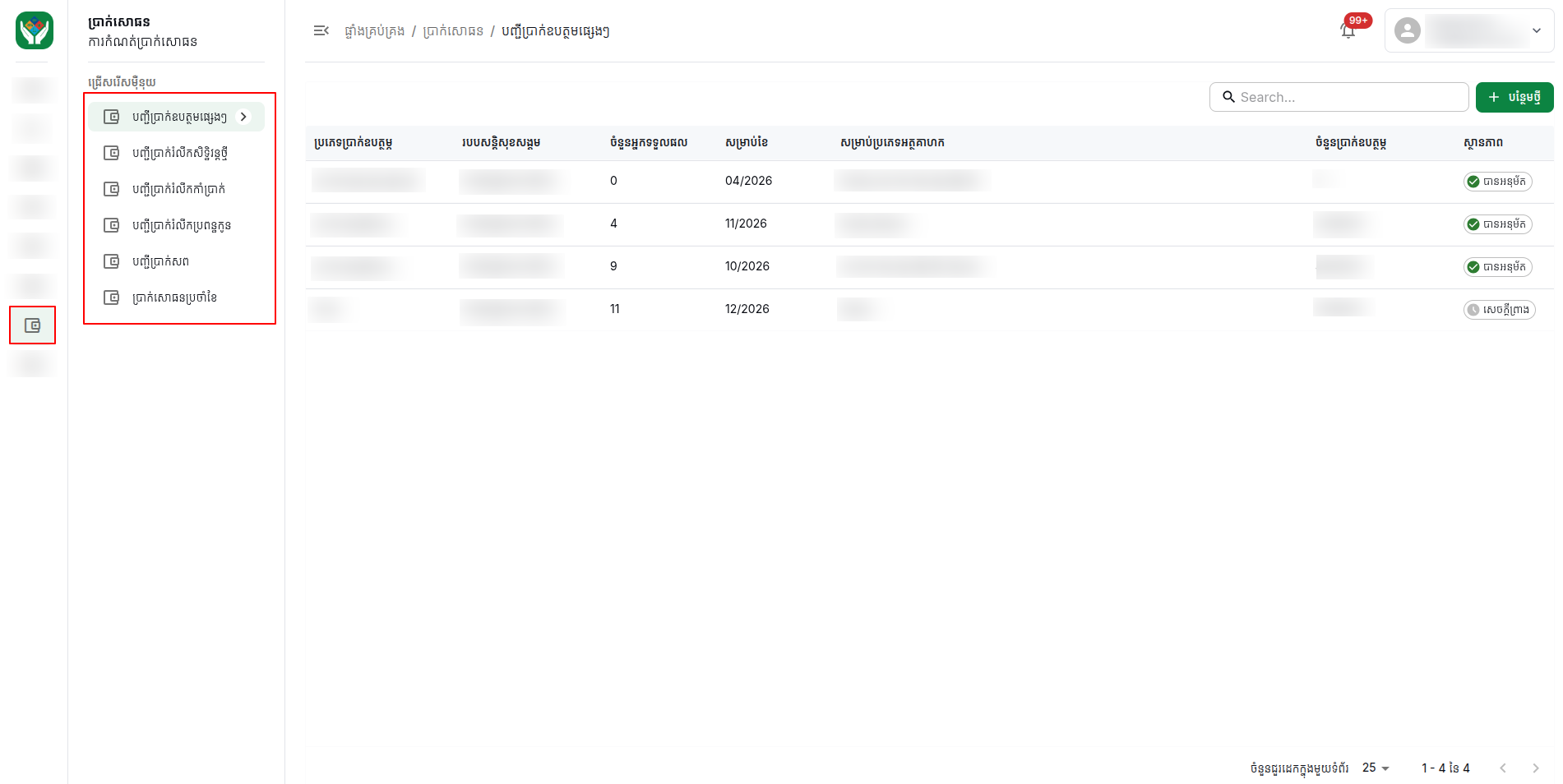1563x784 pixels.
Task: Click ប្រាក់បៀវត្ស breadcrumb link
Action: point(453,31)
